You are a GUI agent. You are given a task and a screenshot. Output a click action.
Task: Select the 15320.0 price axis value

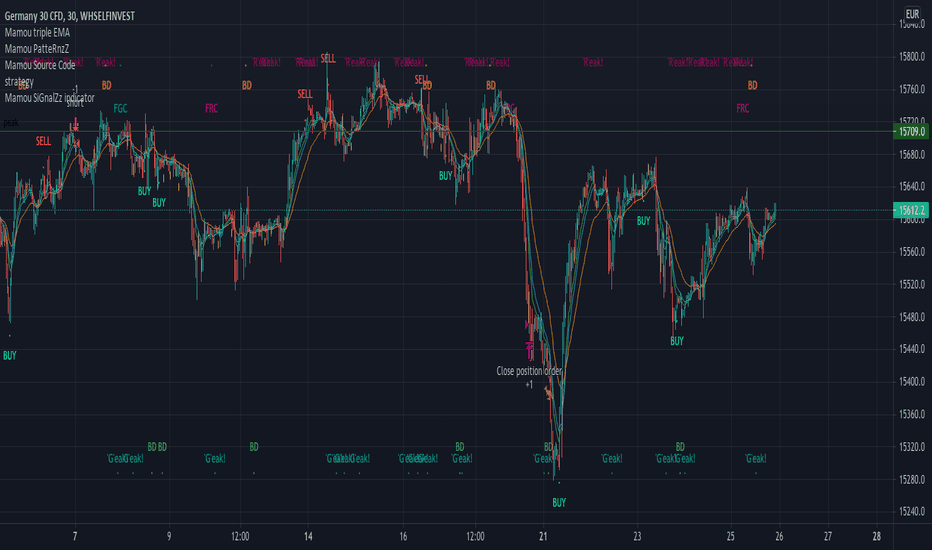coord(912,447)
